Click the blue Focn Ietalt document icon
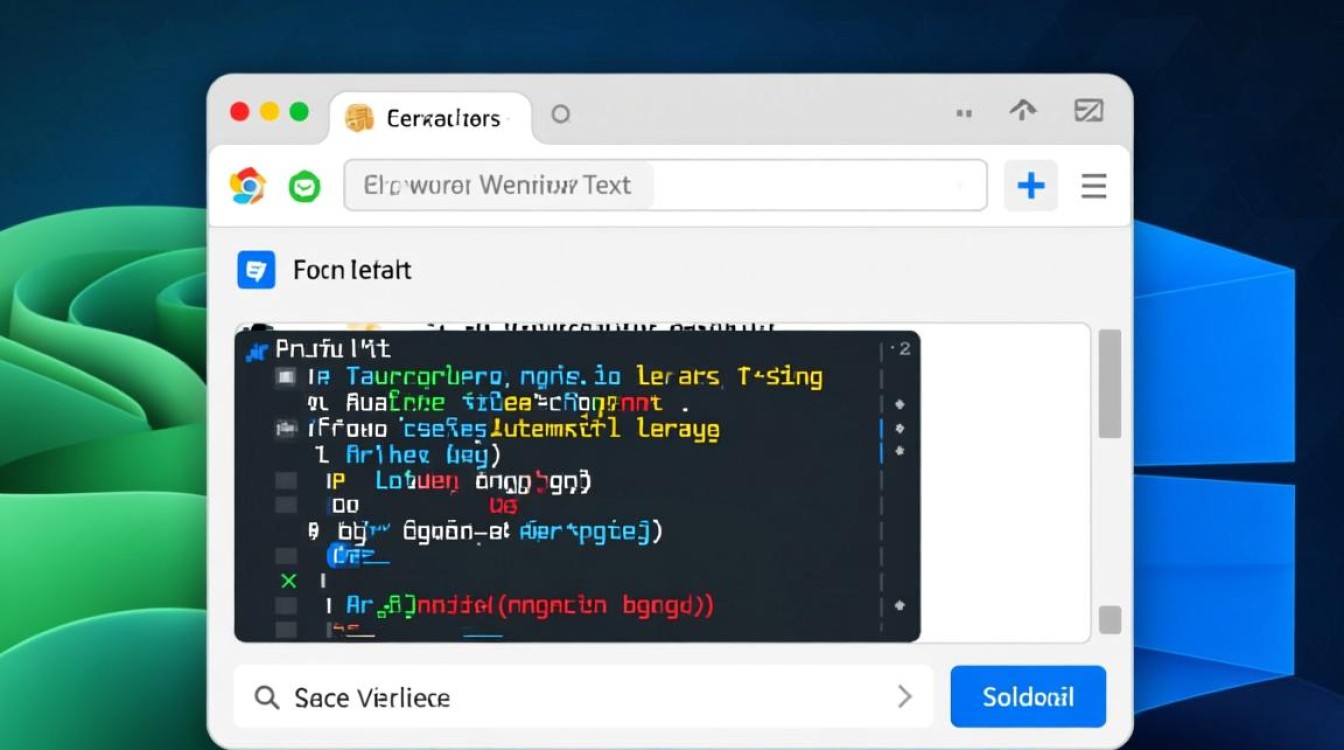1344x750 pixels. (x=256, y=270)
